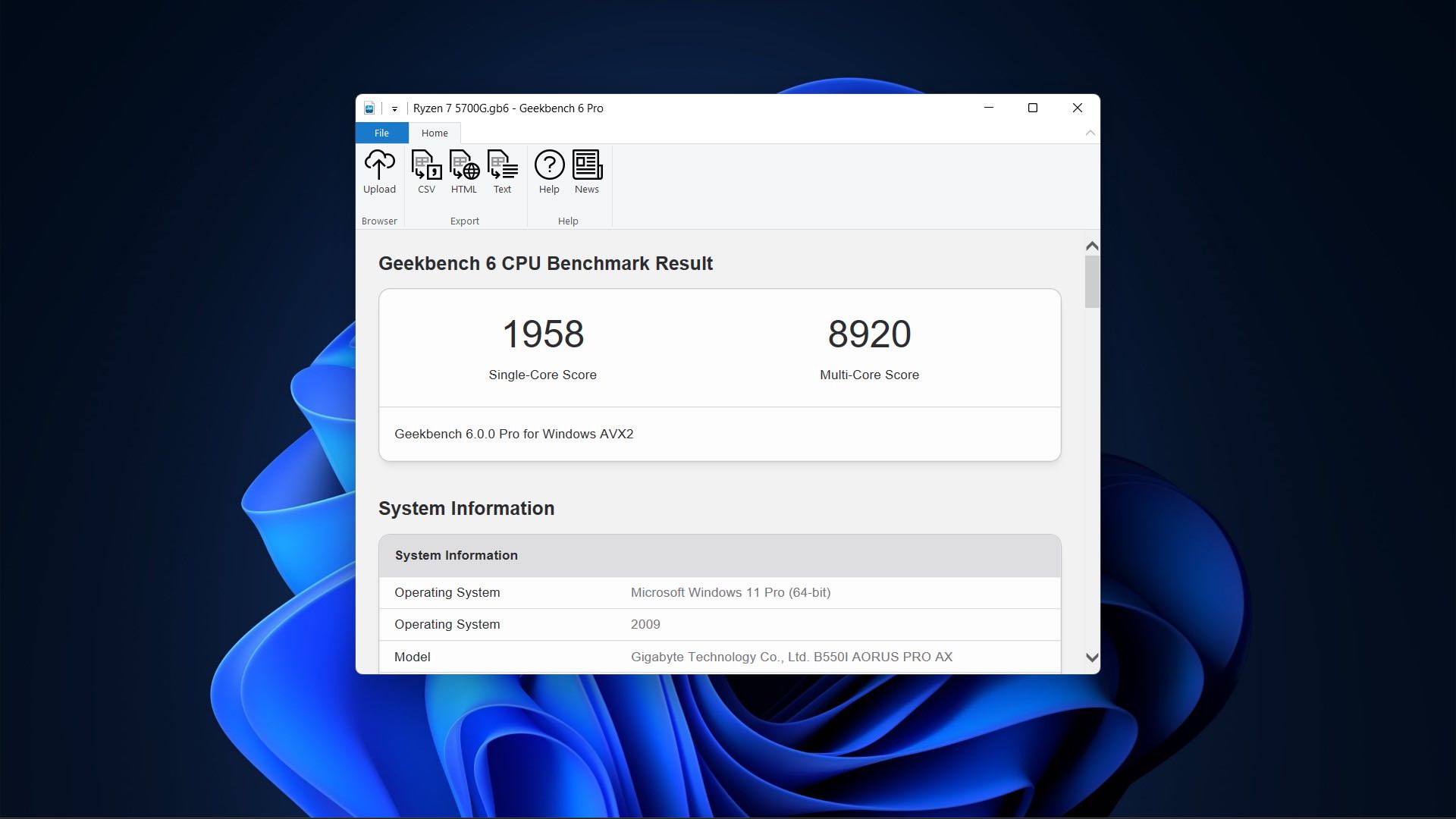
Task: Expand the System Information section chevron
Action: coord(1090,657)
